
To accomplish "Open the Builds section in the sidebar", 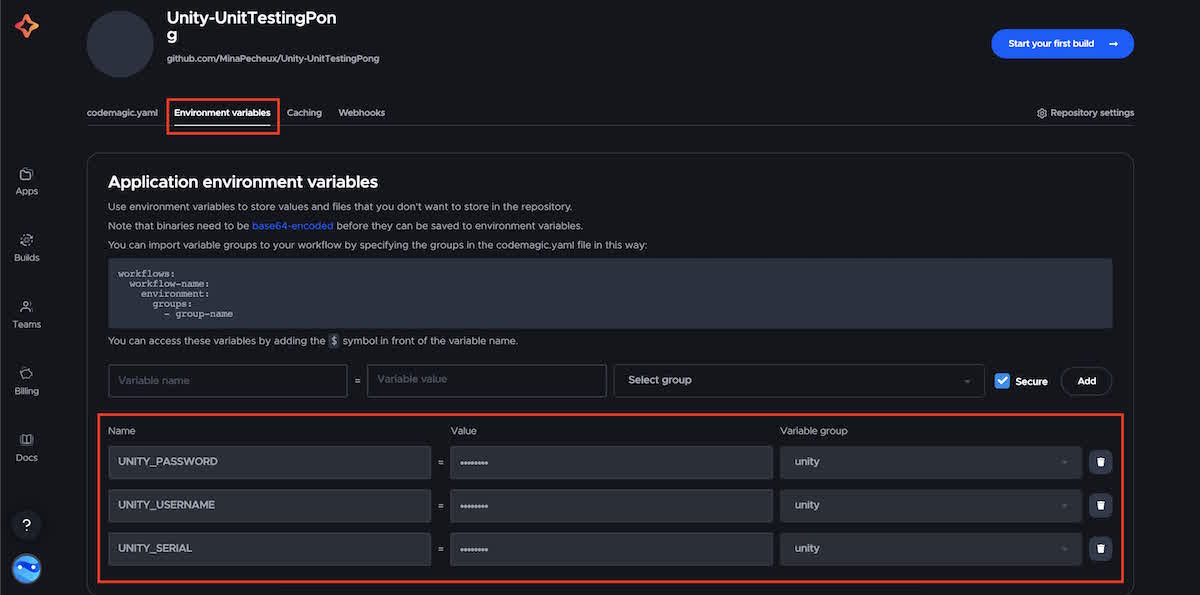I will tap(26, 249).
